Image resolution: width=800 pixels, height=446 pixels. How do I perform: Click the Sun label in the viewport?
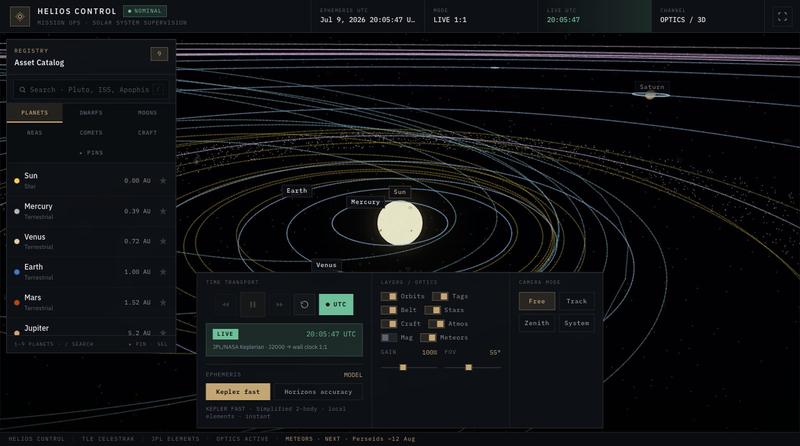pyautogui.click(x=399, y=192)
